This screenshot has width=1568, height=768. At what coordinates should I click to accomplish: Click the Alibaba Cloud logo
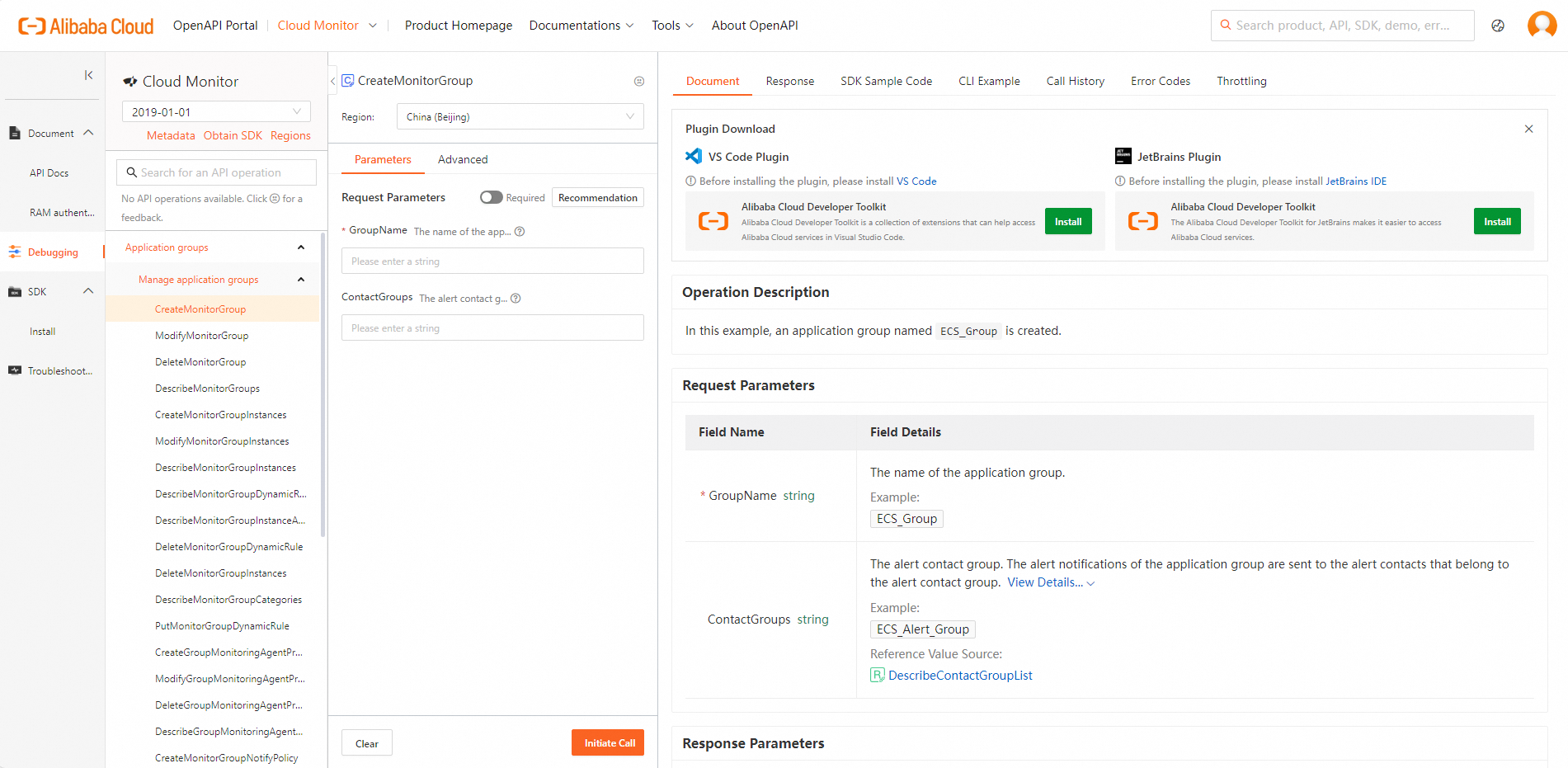click(86, 26)
